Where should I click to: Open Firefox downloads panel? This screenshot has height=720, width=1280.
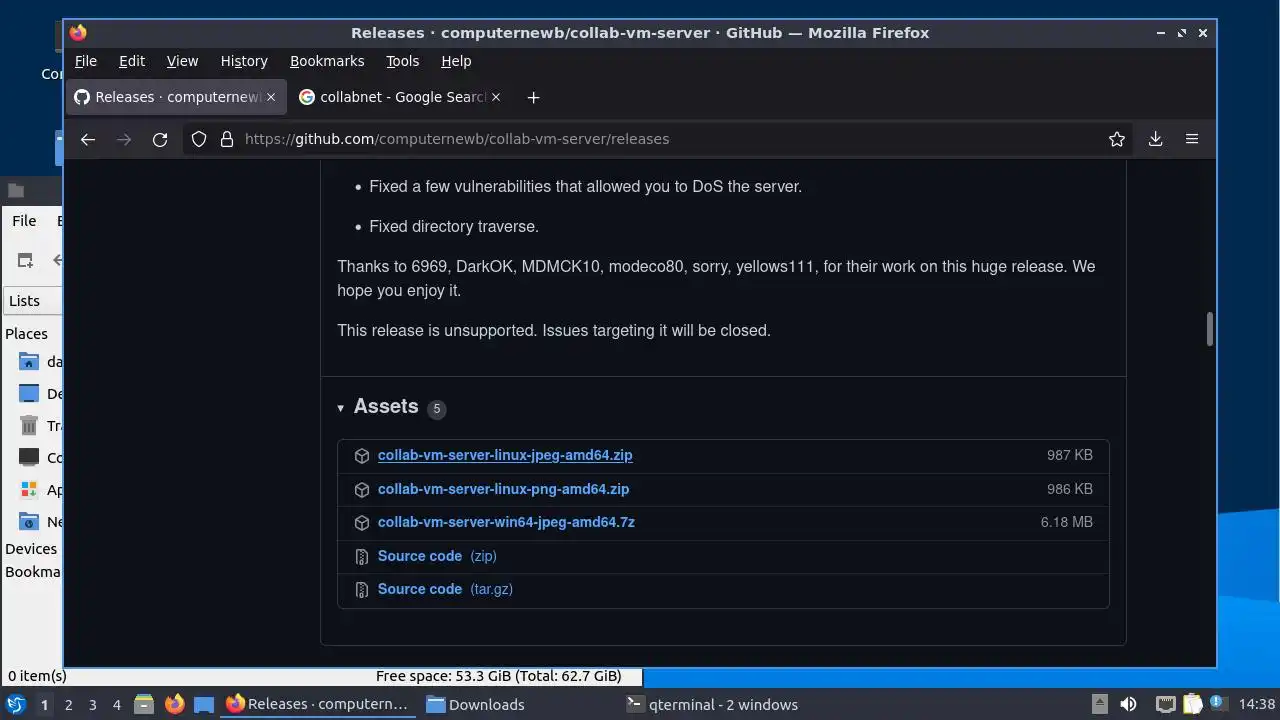[1155, 139]
